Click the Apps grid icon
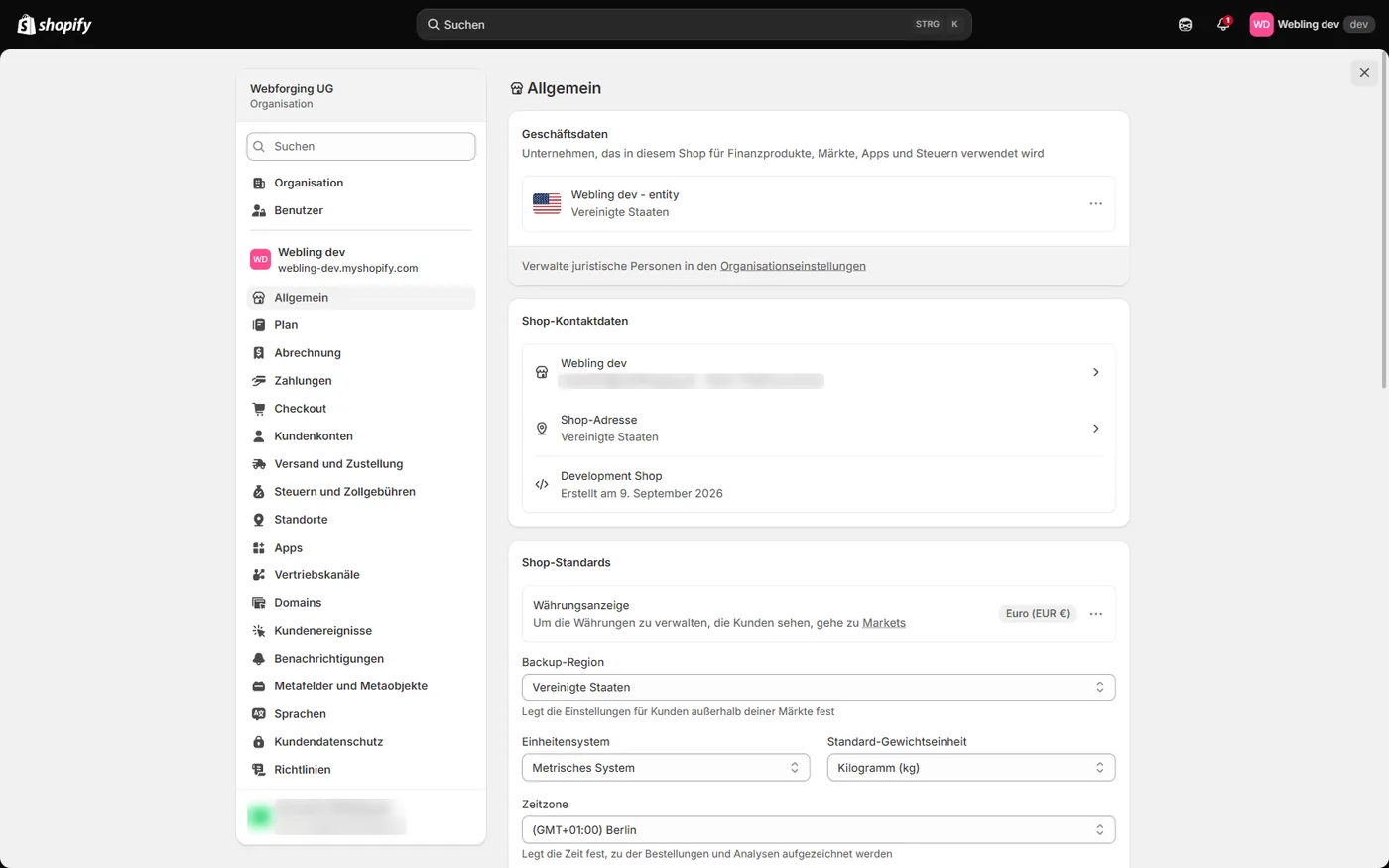 click(x=259, y=548)
